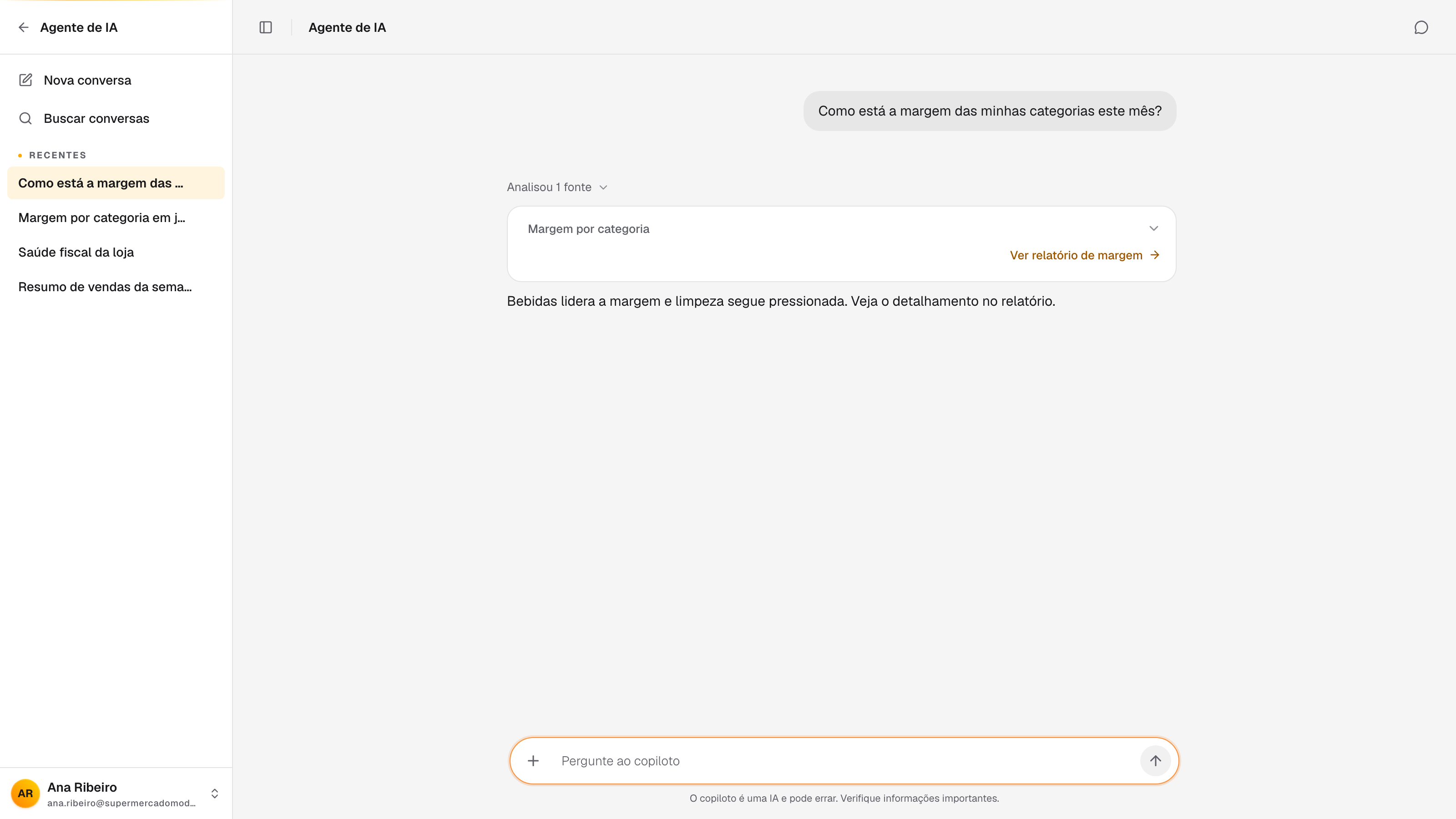Send the message with the up-arrow button
Viewport: 1456px width, 819px height.
click(x=1155, y=761)
